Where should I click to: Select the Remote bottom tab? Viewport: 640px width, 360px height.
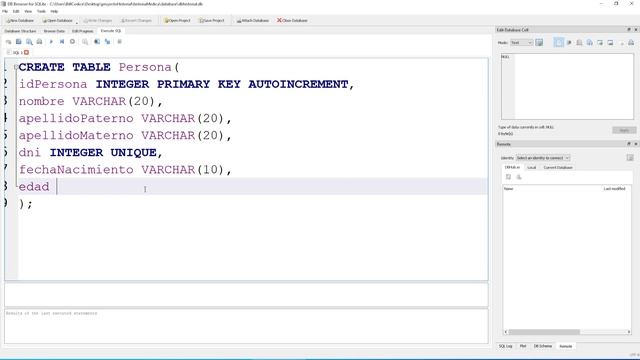click(566, 346)
